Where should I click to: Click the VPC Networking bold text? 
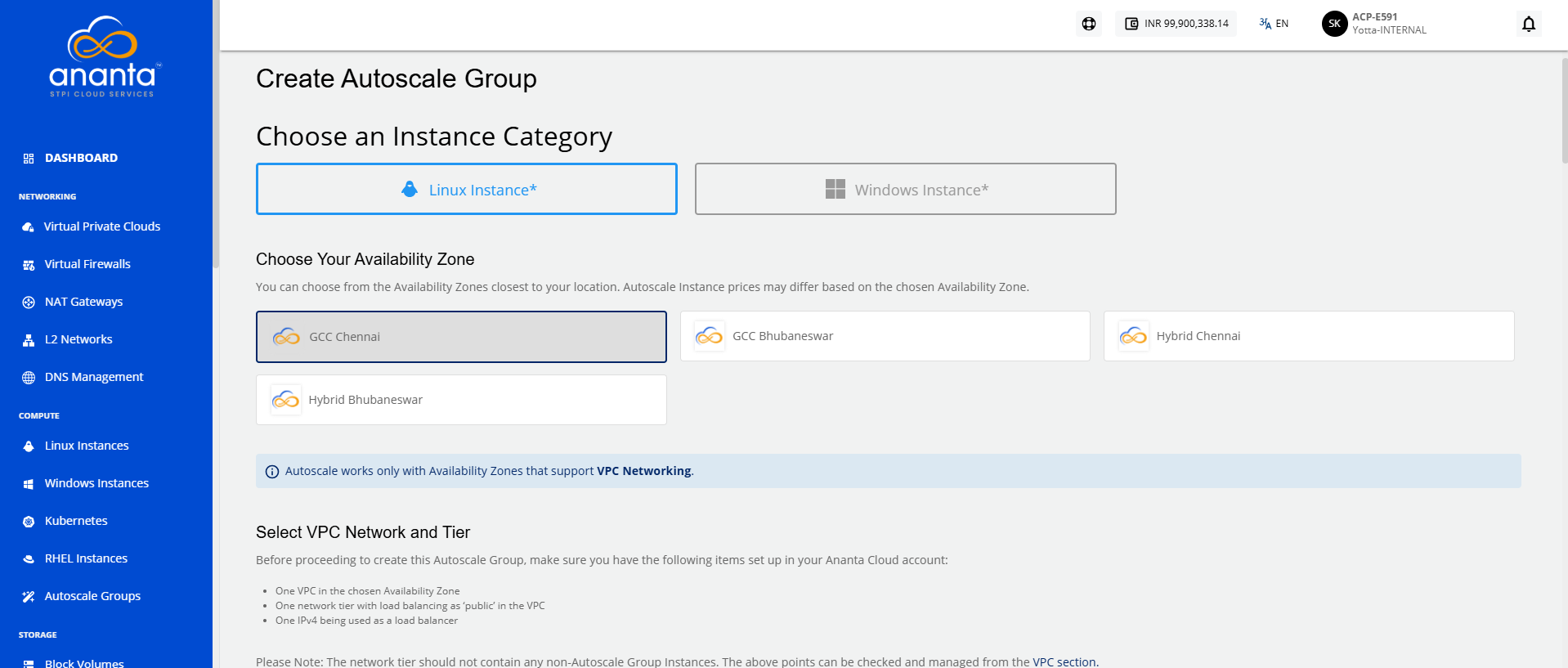644,471
